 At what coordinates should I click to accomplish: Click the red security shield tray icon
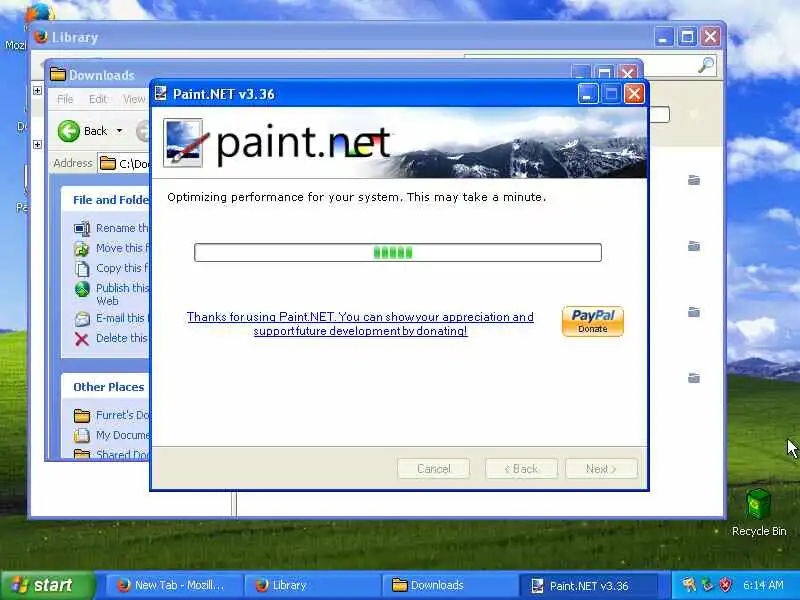pos(726,585)
